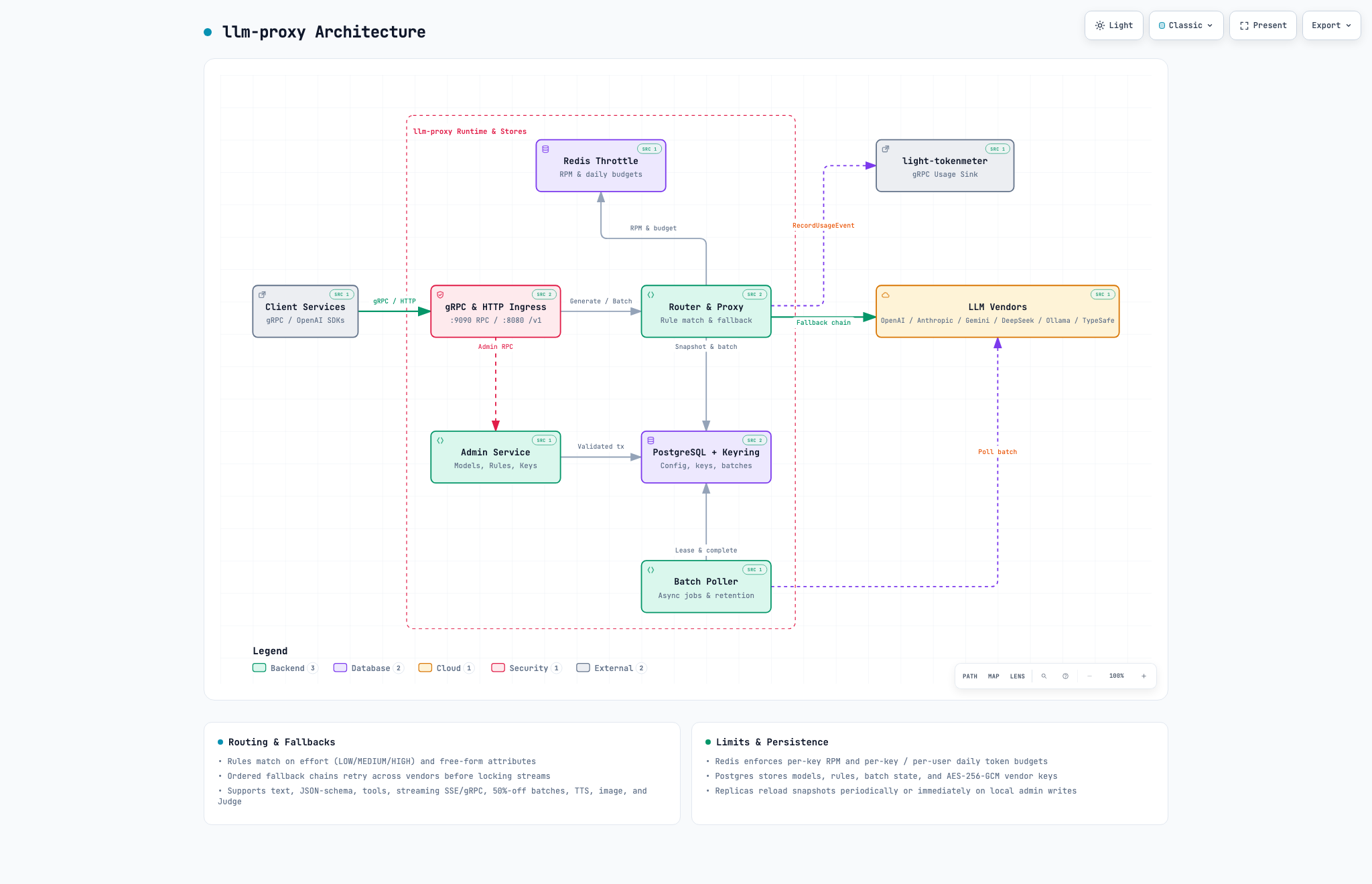This screenshot has width=1372, height=884.
Task: Click the SRC 1 badge on Redis Throttle
Action: pos(649,149)
